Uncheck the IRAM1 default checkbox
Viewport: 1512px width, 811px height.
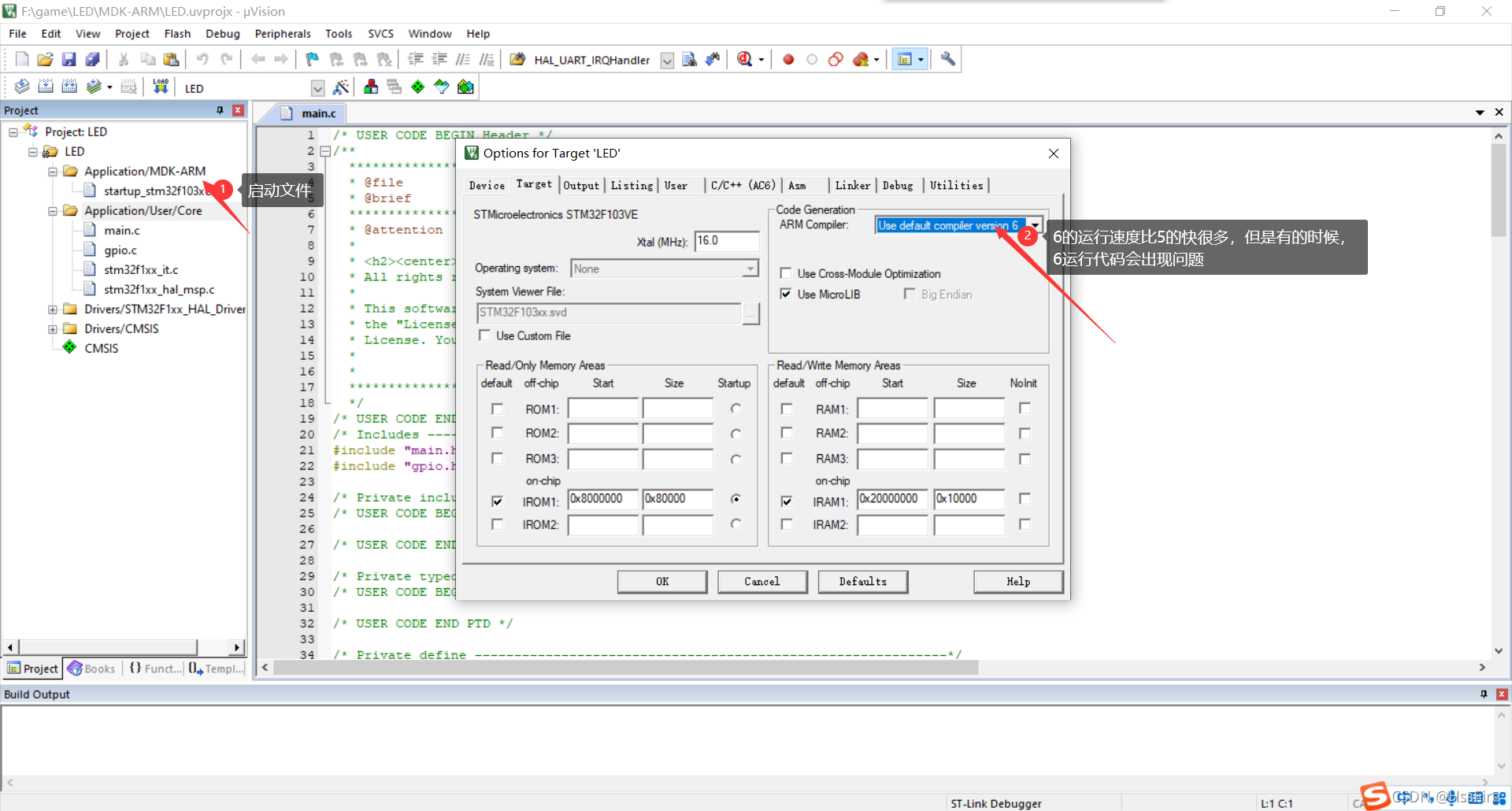click(x=786, y=501)
